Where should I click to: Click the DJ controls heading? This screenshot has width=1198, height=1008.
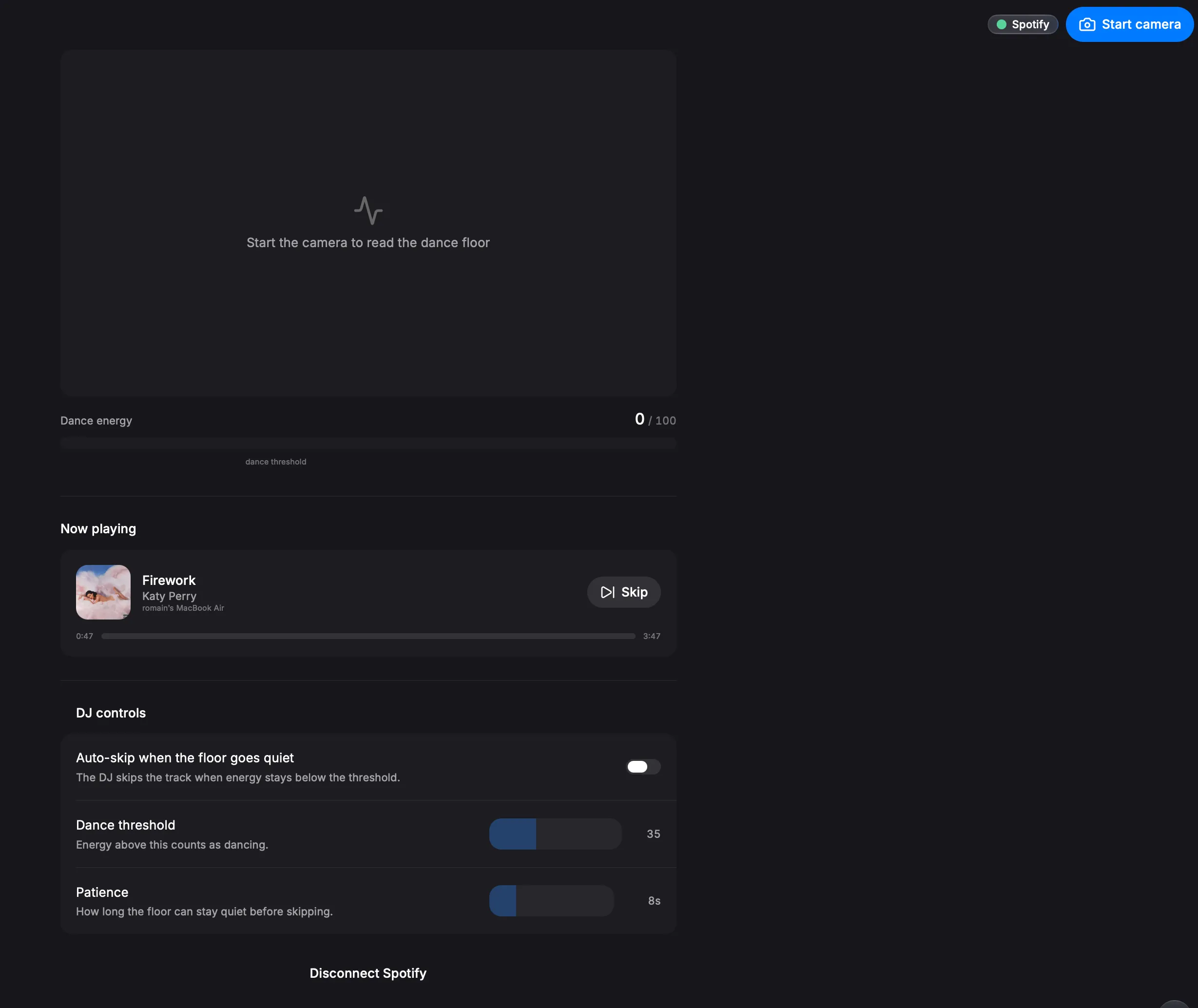pyautogui.click(x=111, y=713)
